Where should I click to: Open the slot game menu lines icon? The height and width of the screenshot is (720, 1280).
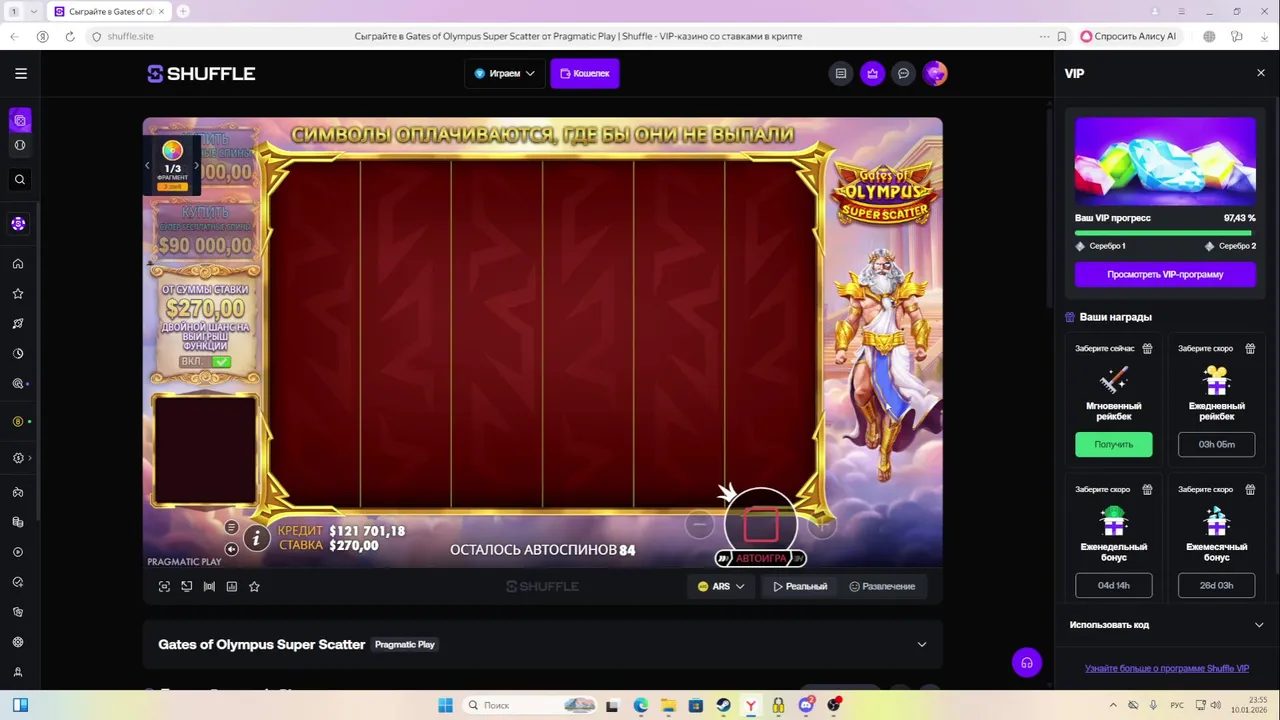click(231, 528)
